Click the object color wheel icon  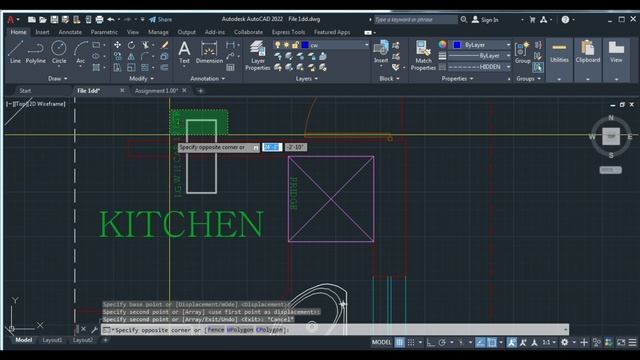pos(442,44)
